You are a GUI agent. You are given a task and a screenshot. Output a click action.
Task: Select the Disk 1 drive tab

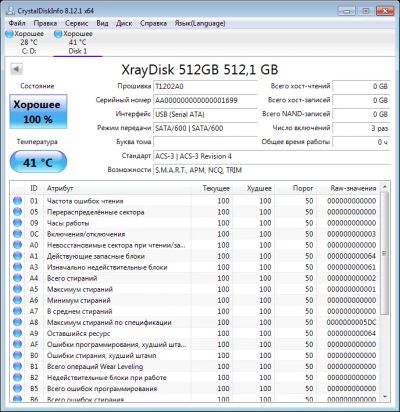tap(77, 42)
